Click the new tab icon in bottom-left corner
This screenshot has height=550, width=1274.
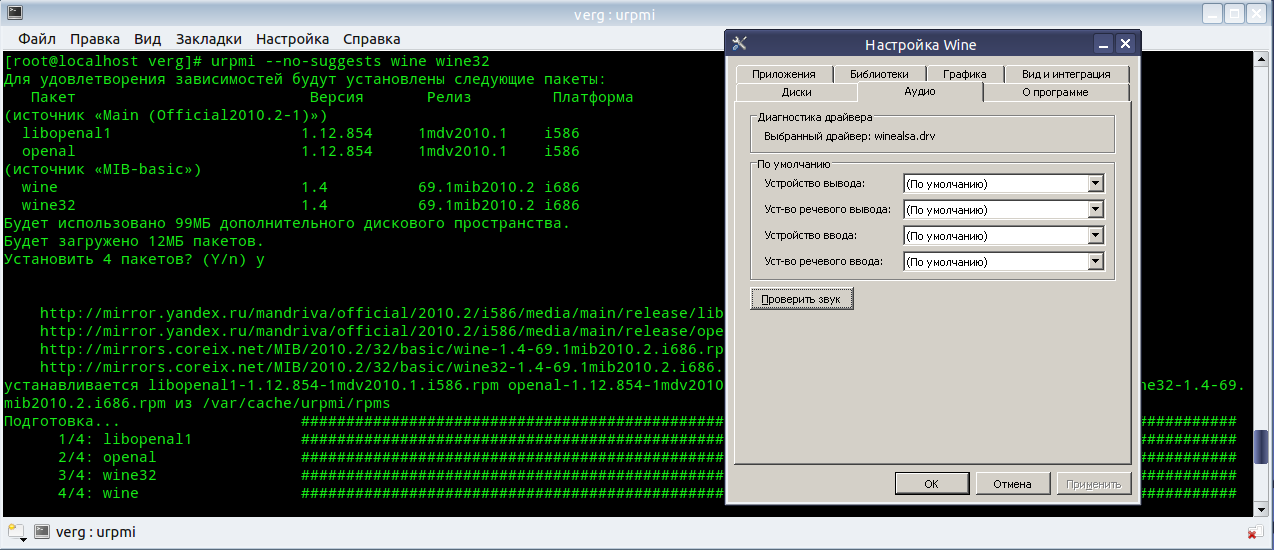(x=15, y=532)
